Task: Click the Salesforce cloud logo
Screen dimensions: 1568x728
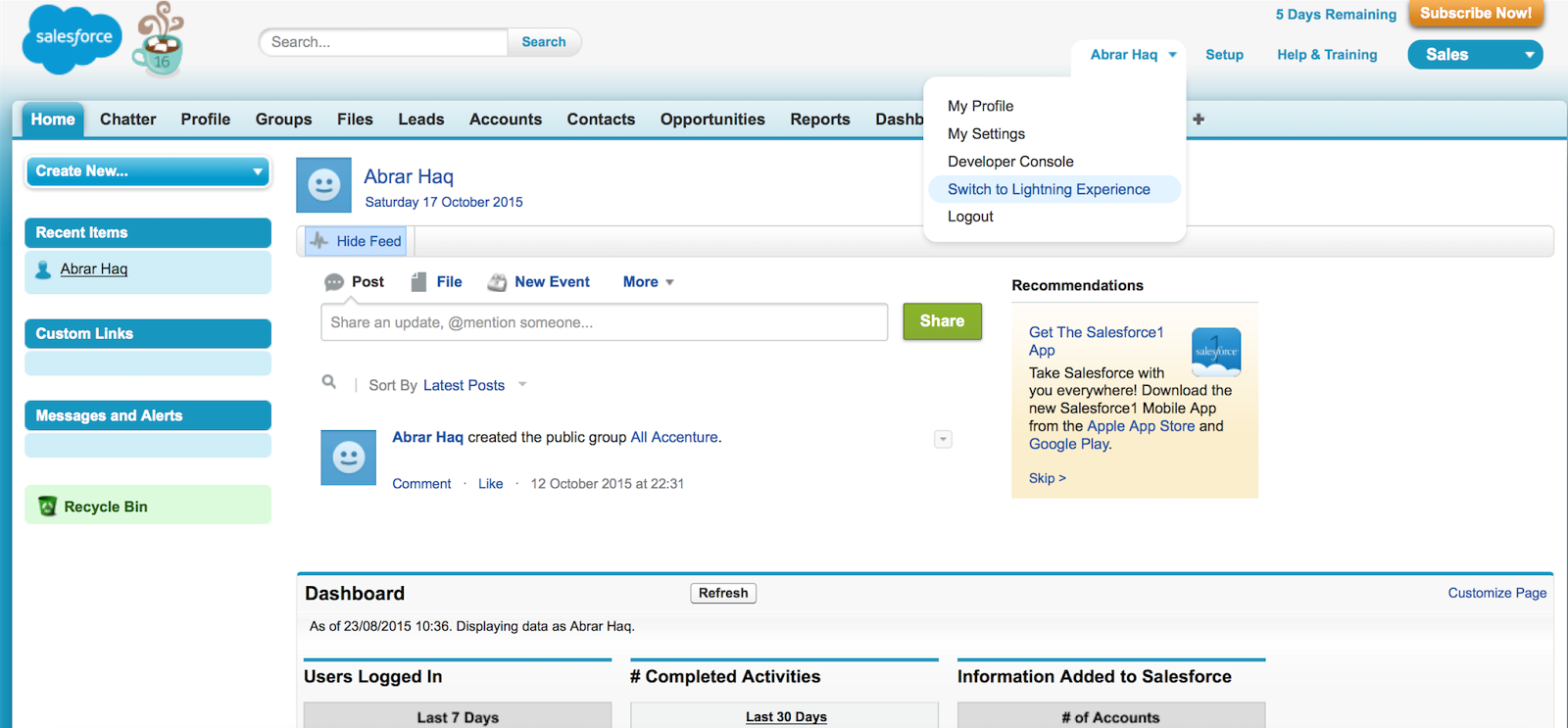Action: [x=73, y=39]
